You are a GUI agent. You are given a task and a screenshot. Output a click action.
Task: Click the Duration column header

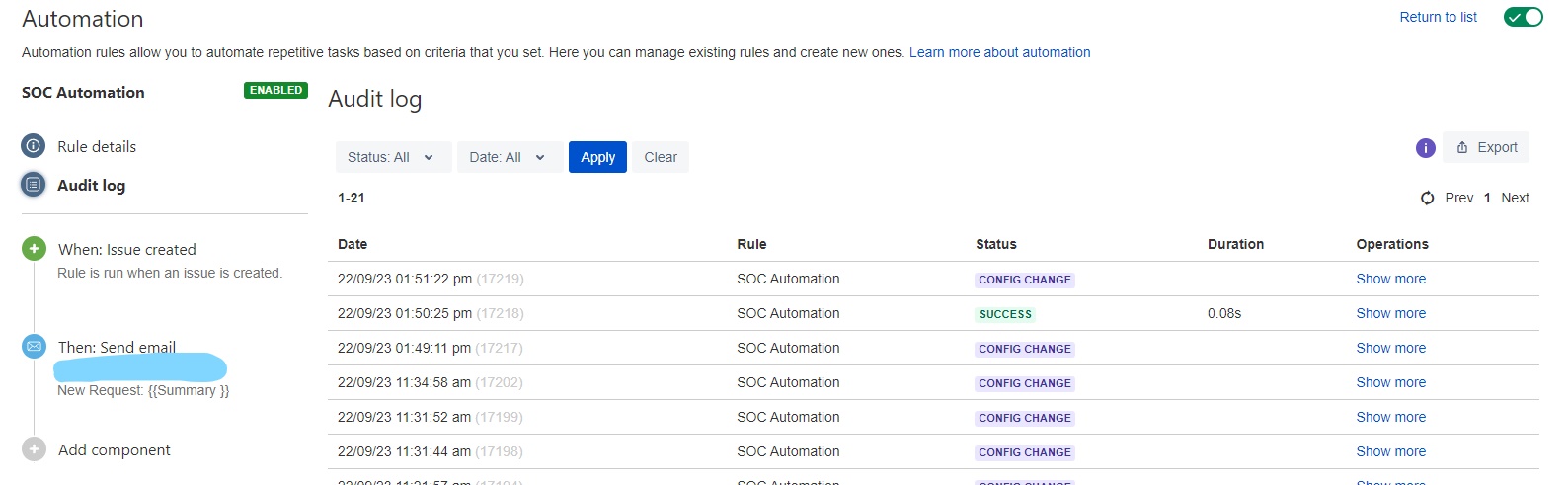(x=1235, y=244)
